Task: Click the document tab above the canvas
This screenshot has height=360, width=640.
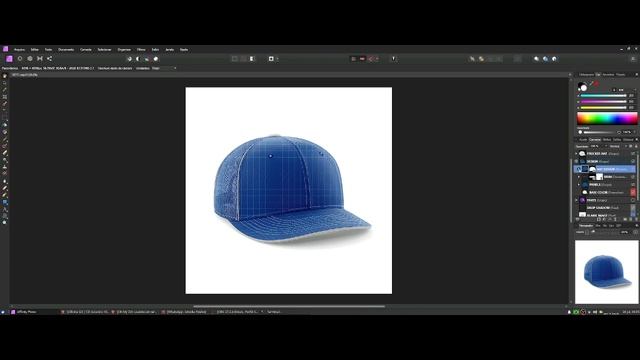Action: [25, 75]
